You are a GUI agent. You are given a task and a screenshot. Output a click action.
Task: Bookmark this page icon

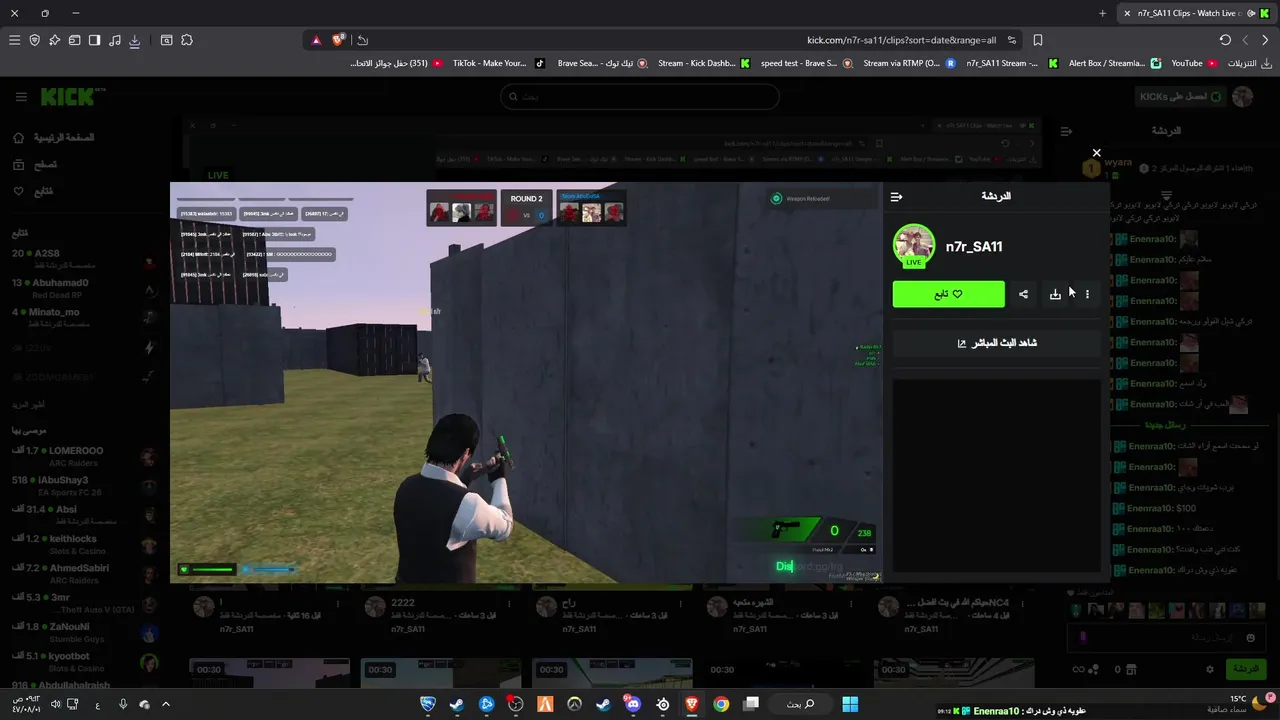(1038, 40)
